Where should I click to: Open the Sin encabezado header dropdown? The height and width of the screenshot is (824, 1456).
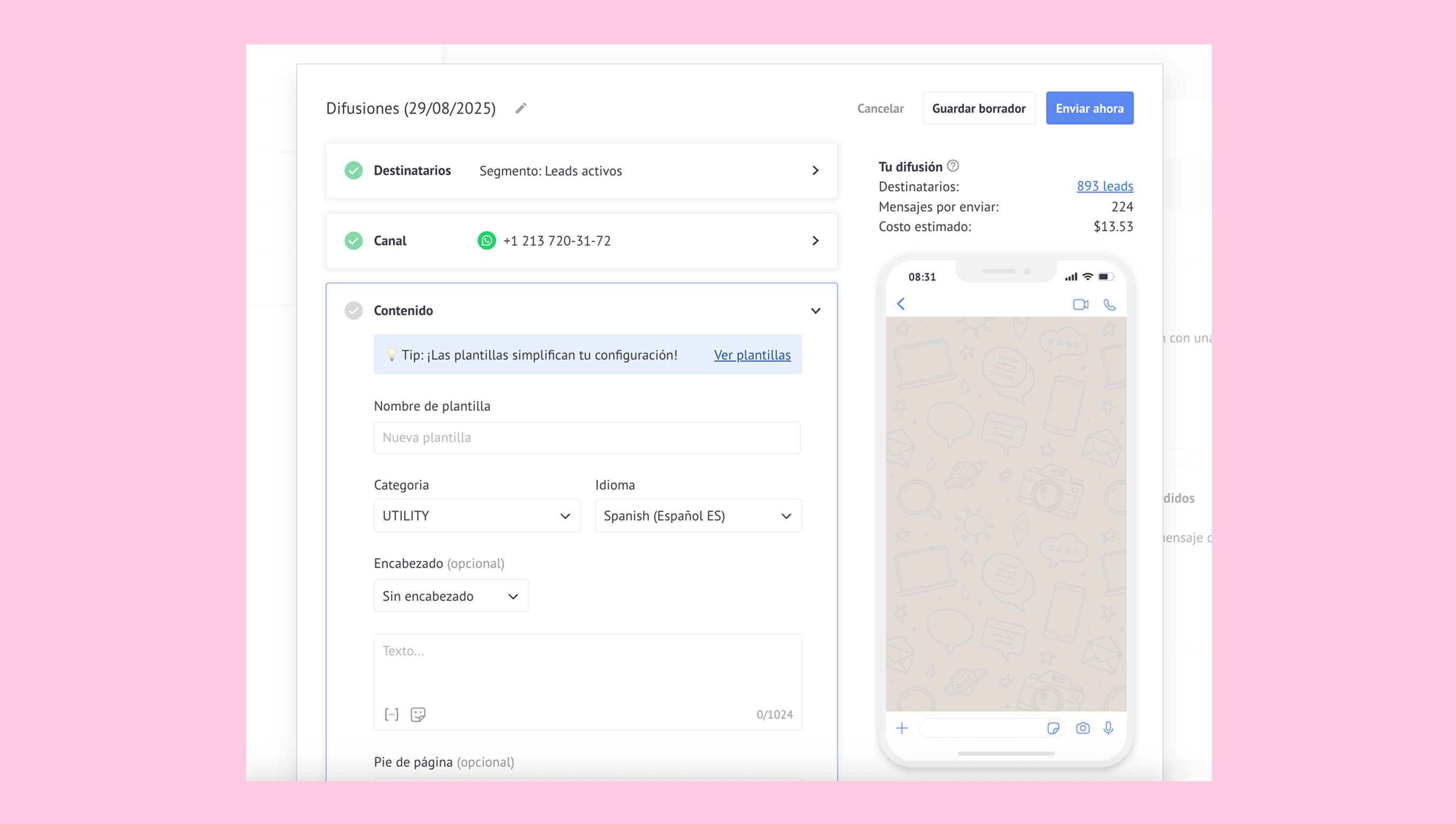pyautogui.click(x=451, y=596)
